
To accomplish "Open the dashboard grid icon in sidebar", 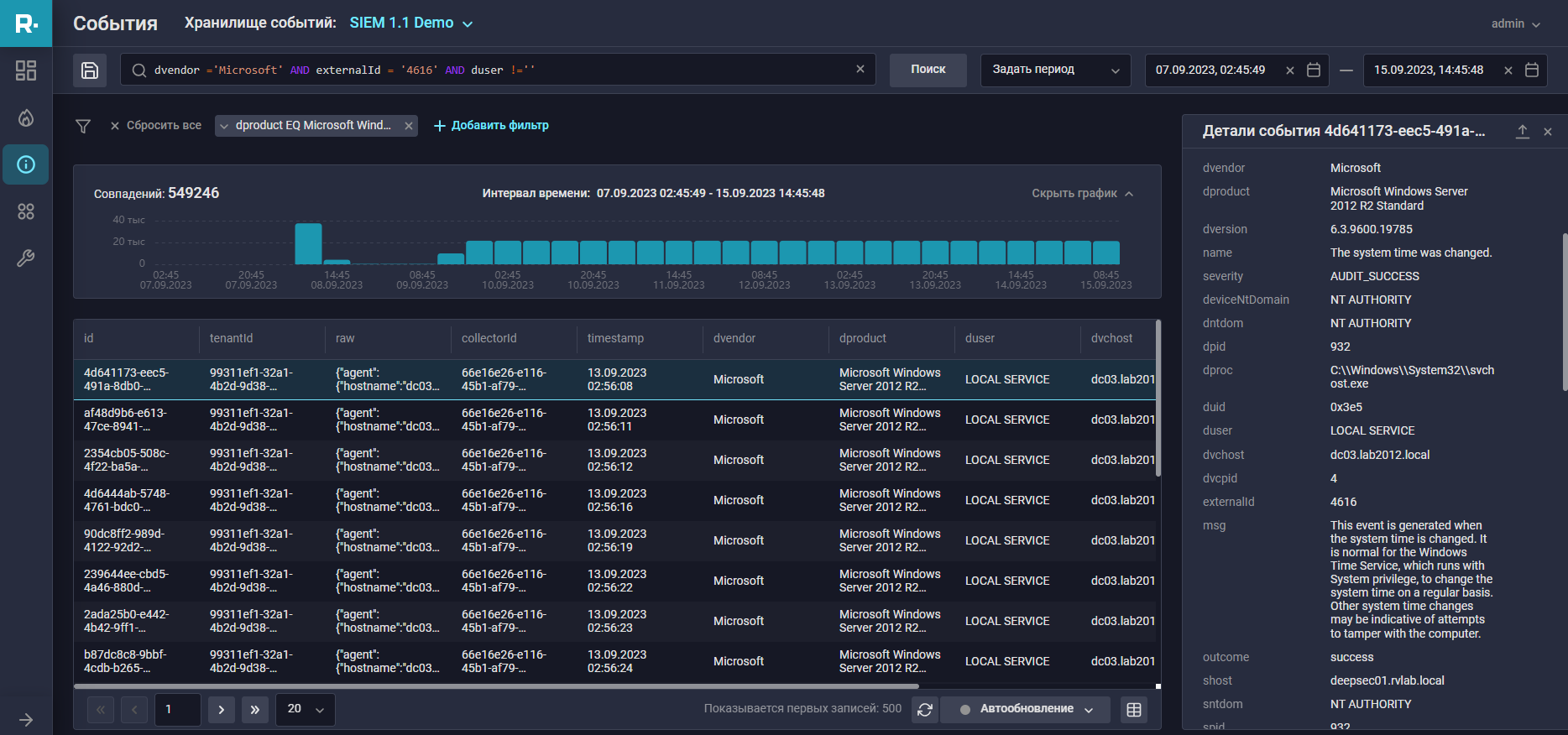I will [x=26, y=70].
